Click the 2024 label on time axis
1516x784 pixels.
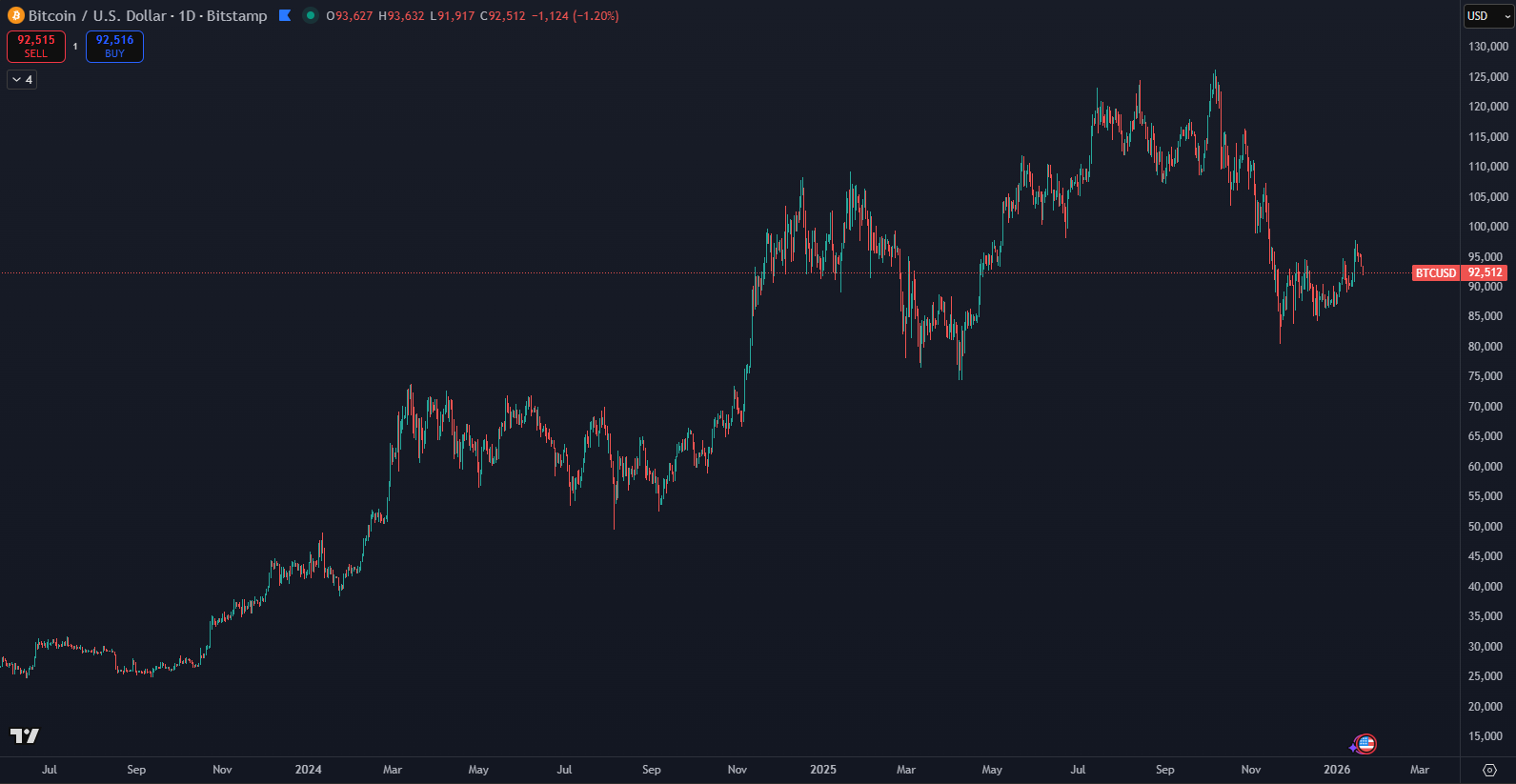[308, 770]
